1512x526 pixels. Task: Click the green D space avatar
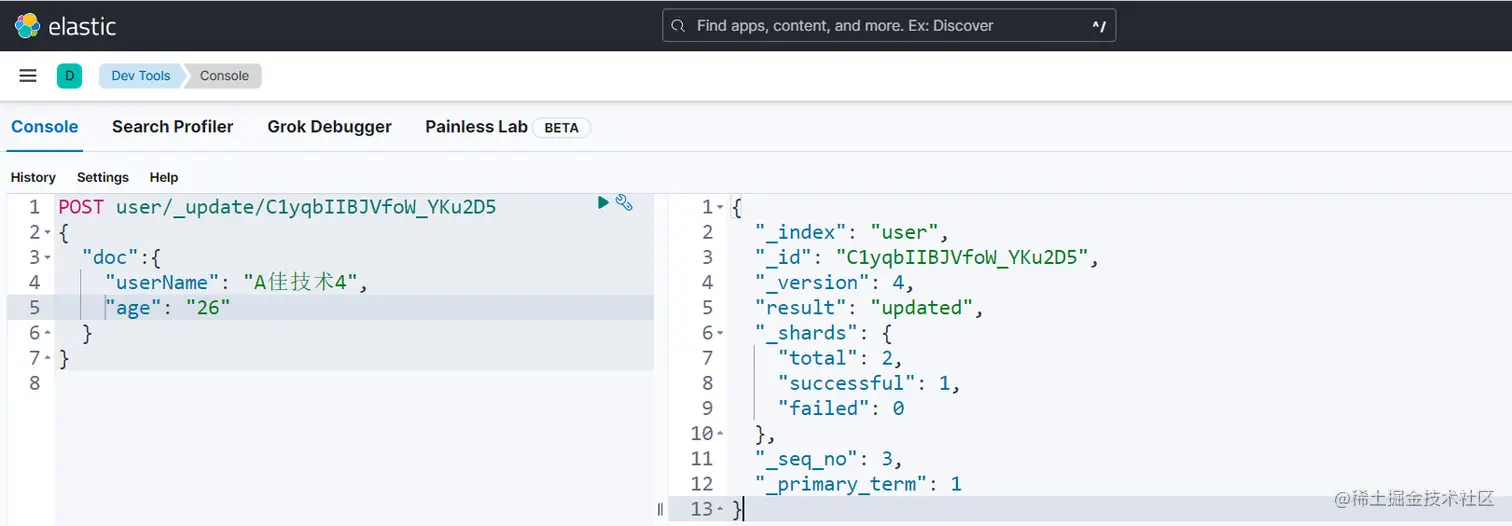coord(69,76)
